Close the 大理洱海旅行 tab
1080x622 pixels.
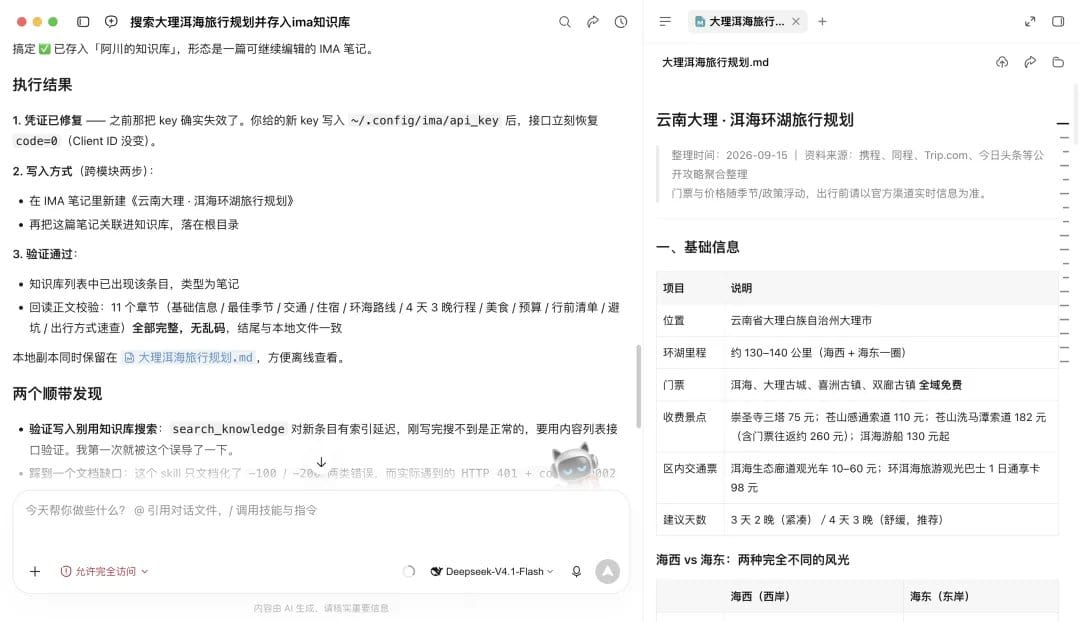click(x=796, y=21)
